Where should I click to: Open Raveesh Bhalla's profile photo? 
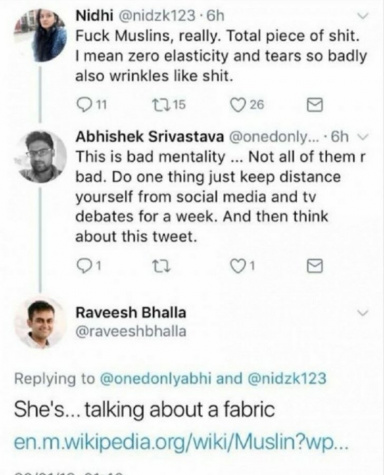pyautogui.click(x=40, y=323)
